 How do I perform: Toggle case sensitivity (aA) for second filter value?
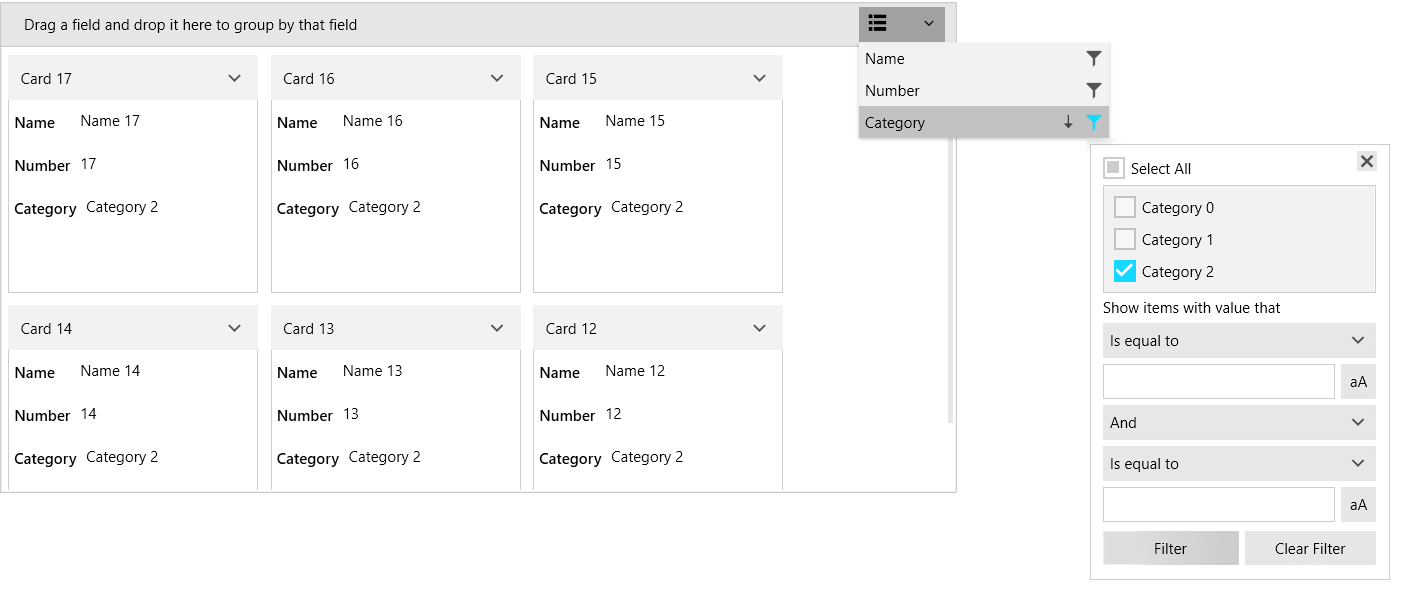point(1358,504)
